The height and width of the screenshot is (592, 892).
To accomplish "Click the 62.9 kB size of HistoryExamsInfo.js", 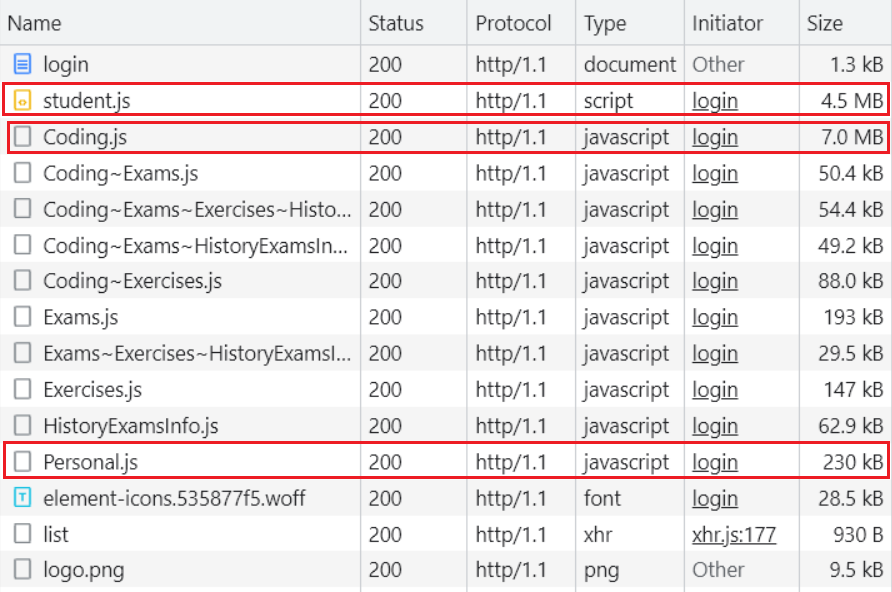I will pyautogui.click(x=850, y=426).
